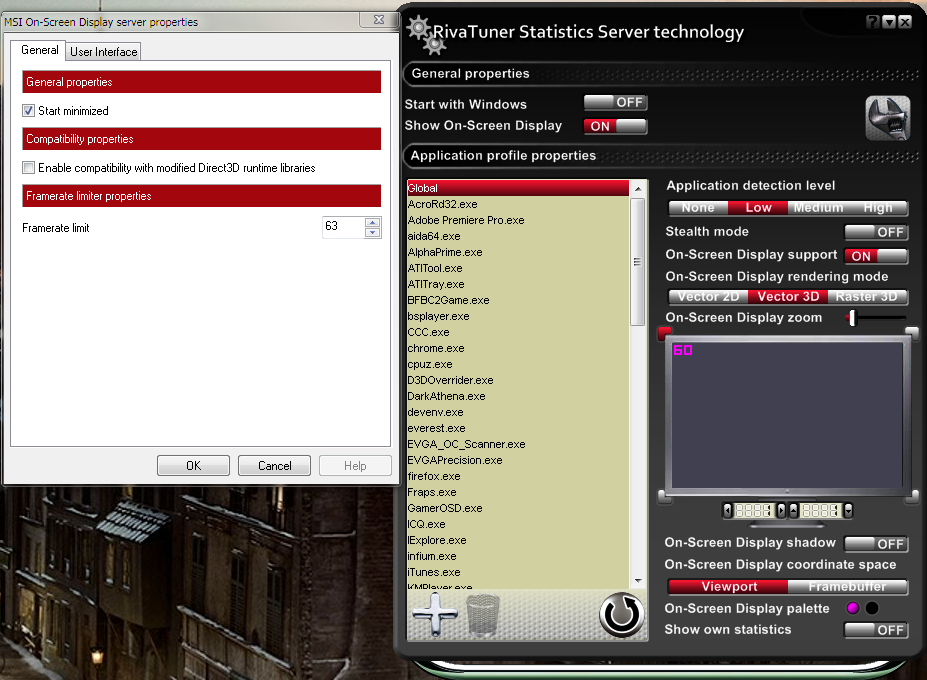Decrease Framerate limit with down arrow
Image resolution: width=927 pixels, height=680 pixels.
[x=372, y=232]
